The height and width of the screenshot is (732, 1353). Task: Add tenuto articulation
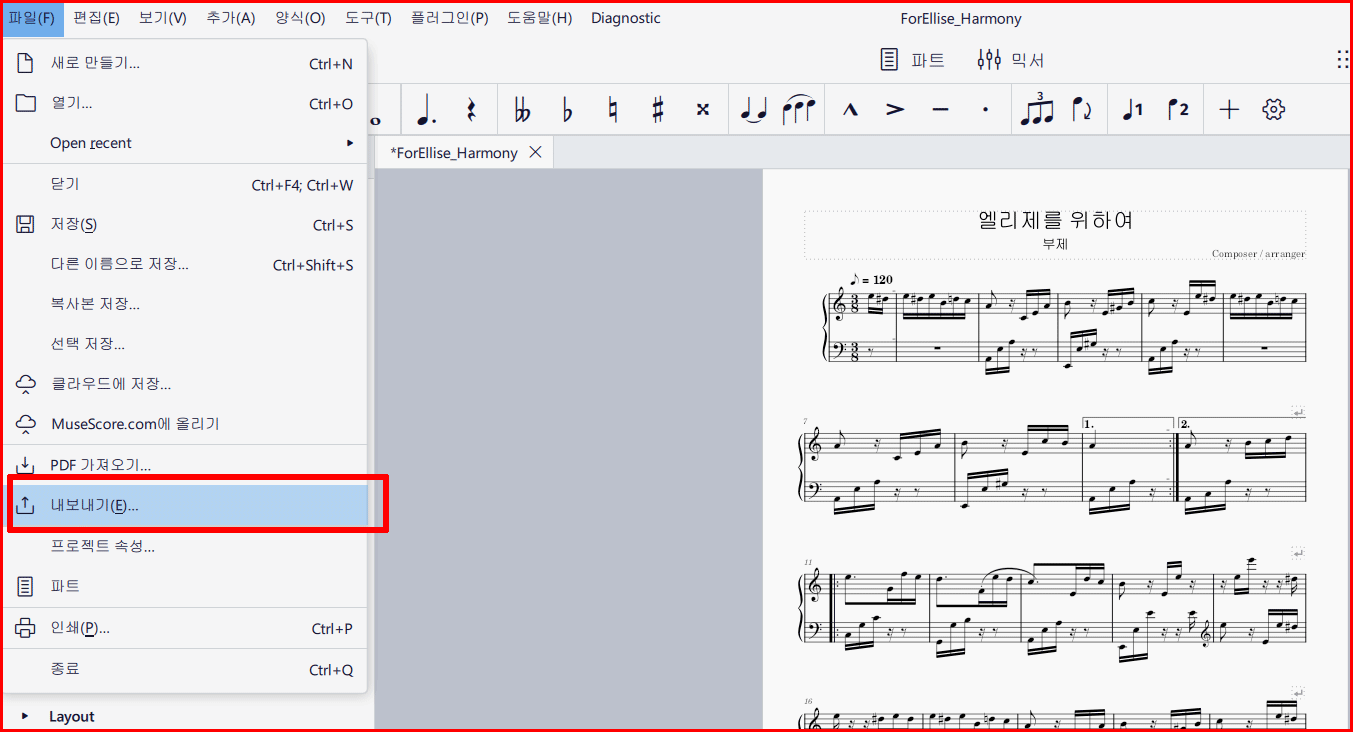940,109
